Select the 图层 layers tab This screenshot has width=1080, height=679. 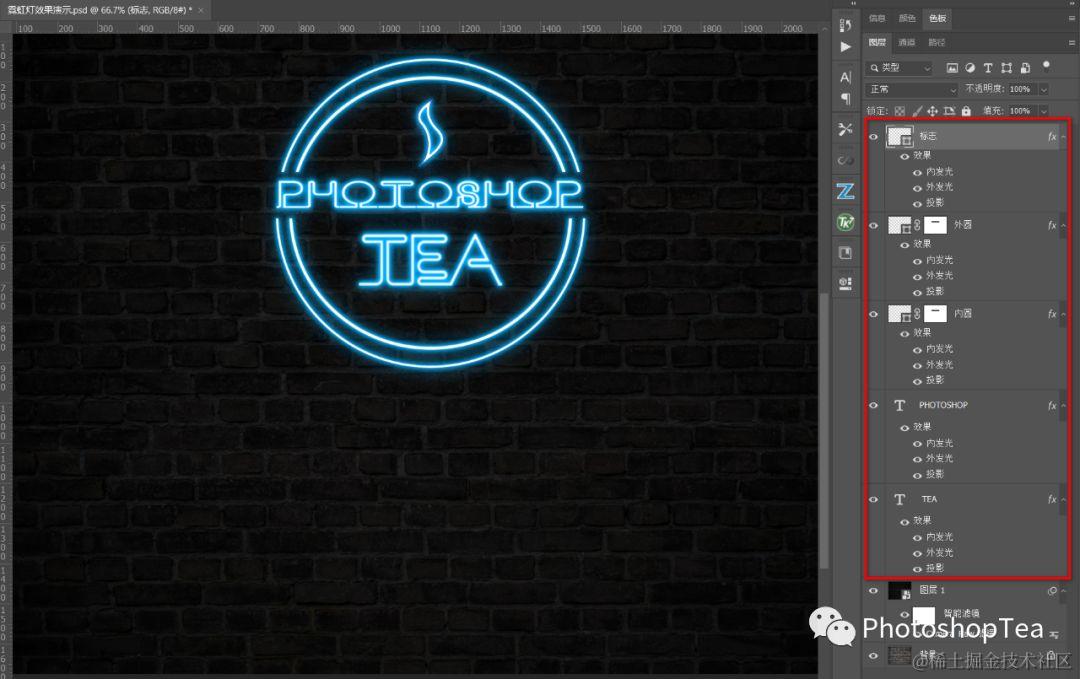coord(877,43)
